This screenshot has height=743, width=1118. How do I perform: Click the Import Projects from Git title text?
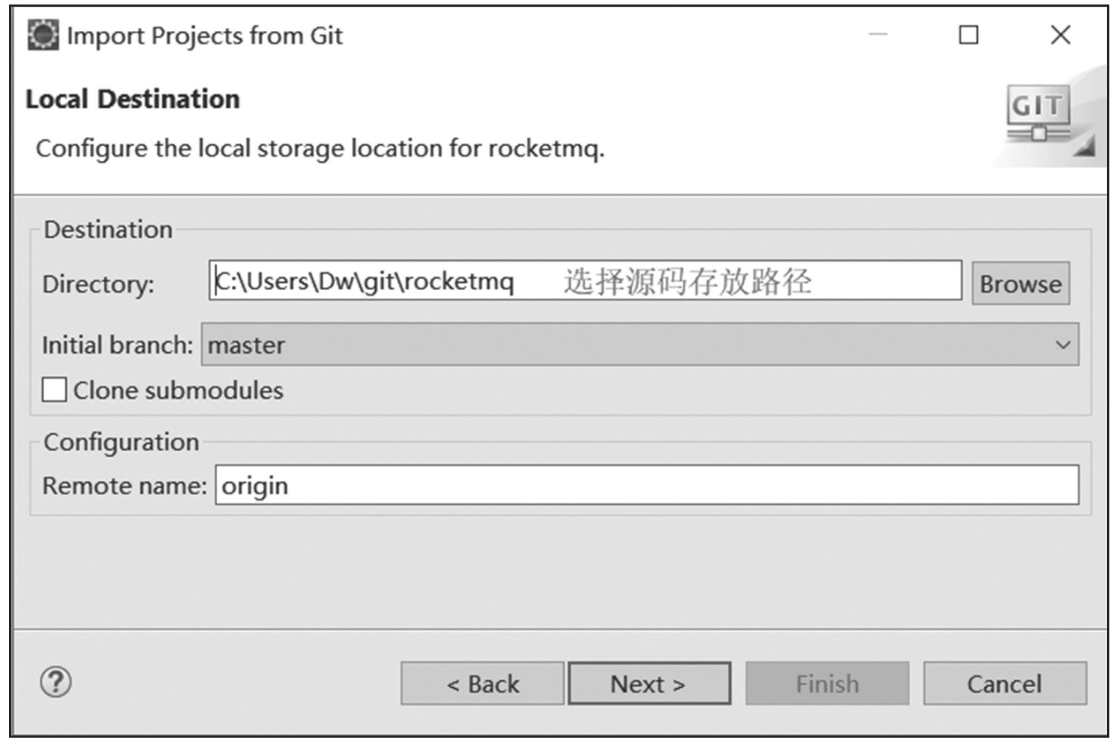(205, 36)
